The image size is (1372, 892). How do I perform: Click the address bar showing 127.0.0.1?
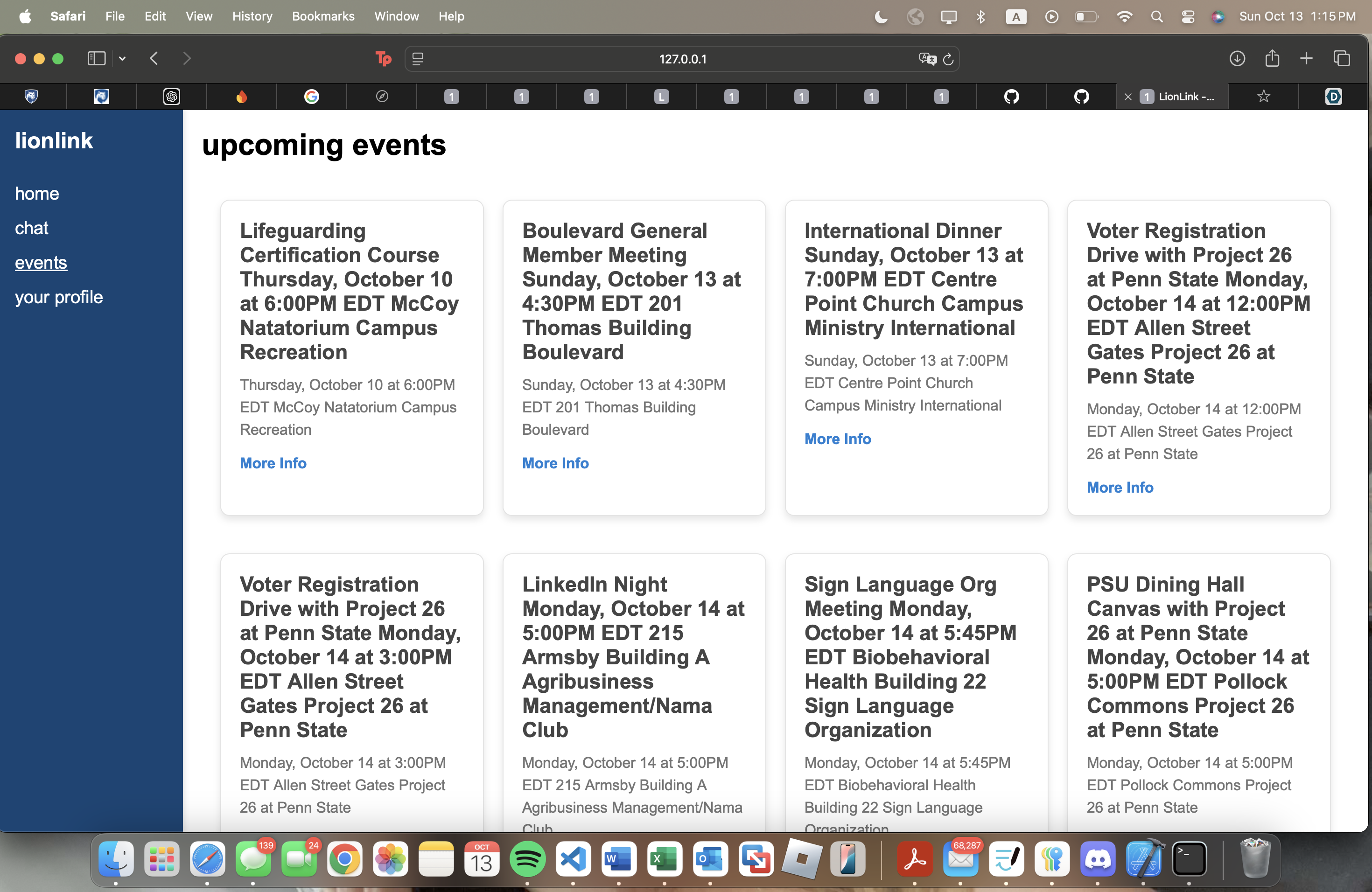point(682,59)
